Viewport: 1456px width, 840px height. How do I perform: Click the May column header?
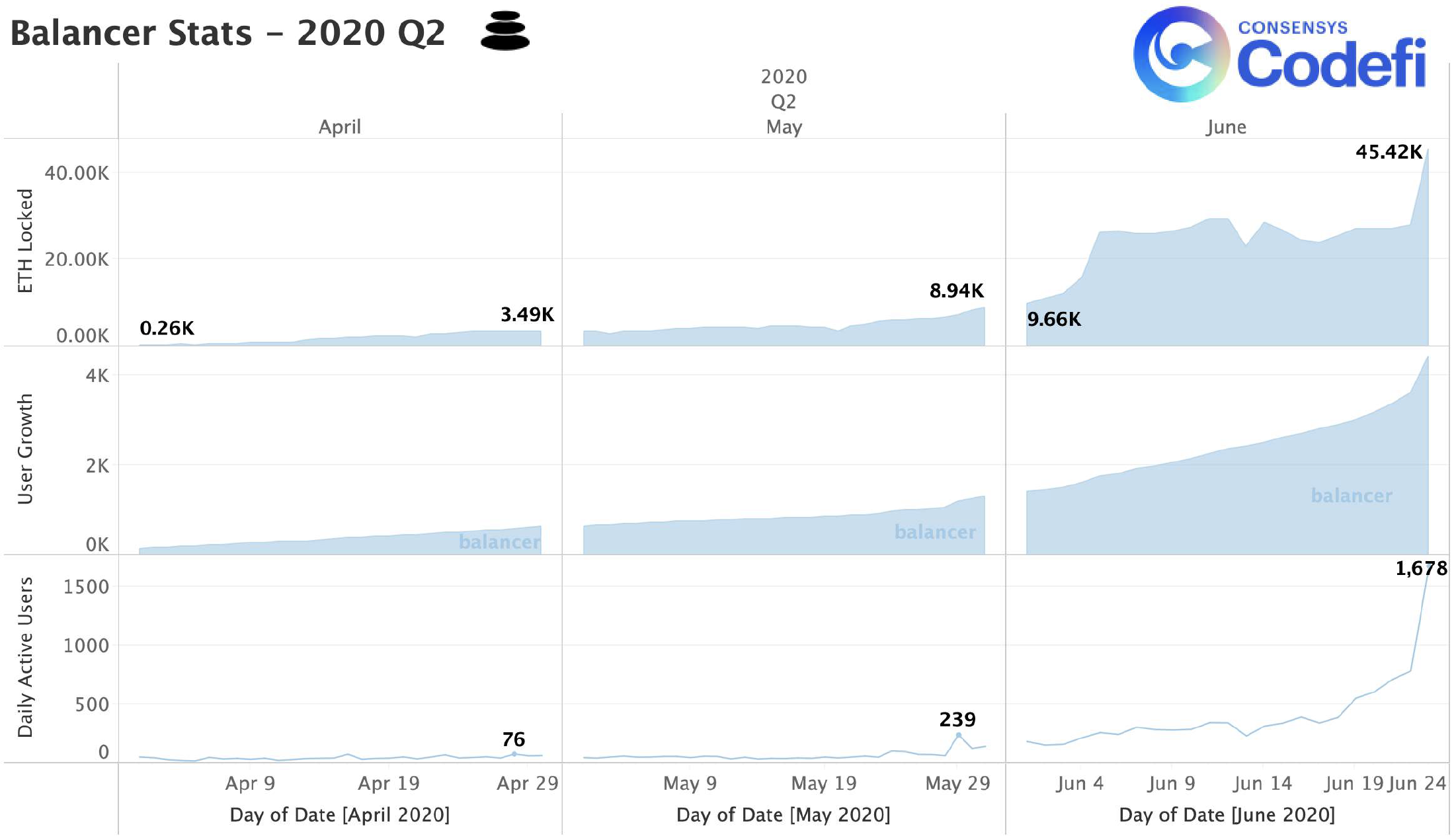click(x=784, y=127)
